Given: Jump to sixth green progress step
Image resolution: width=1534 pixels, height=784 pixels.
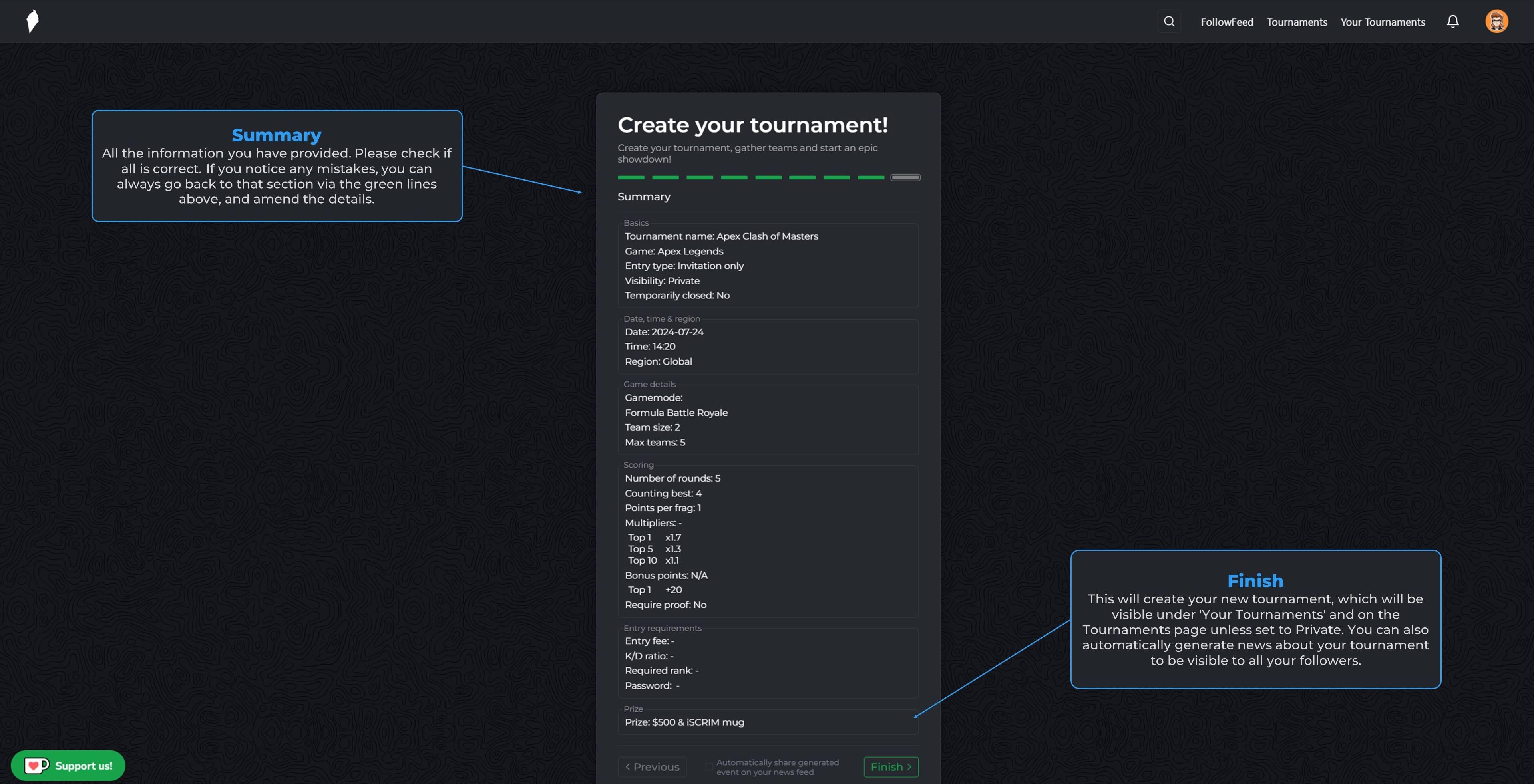Looking at the screenshot, I should [802, 177].
